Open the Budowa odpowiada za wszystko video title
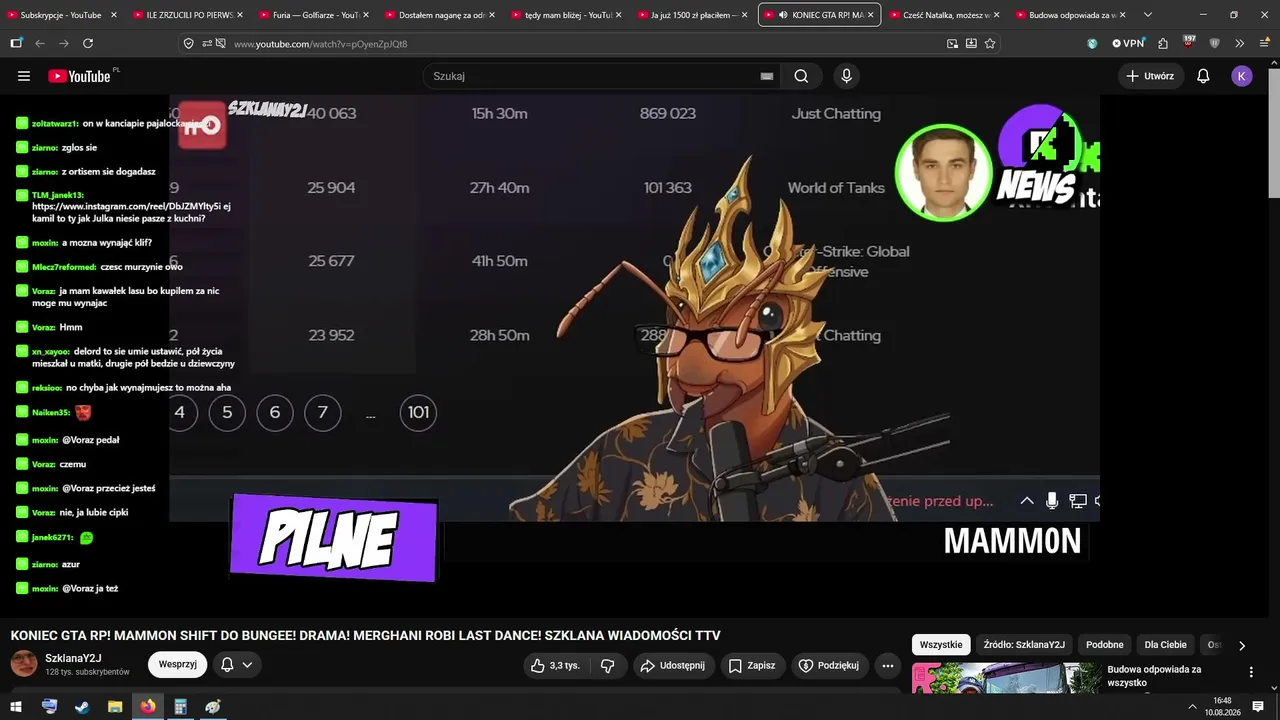1280x720 pixels. pyautogui.click(x=1154, y=676)
